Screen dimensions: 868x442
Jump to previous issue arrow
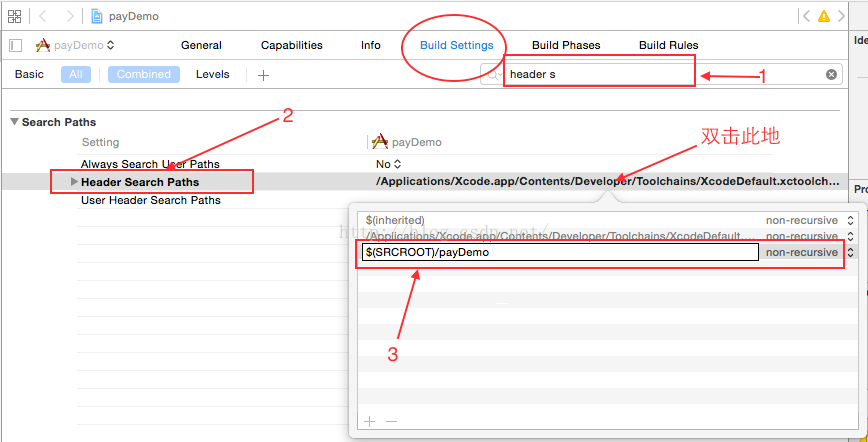click(807, 16)
